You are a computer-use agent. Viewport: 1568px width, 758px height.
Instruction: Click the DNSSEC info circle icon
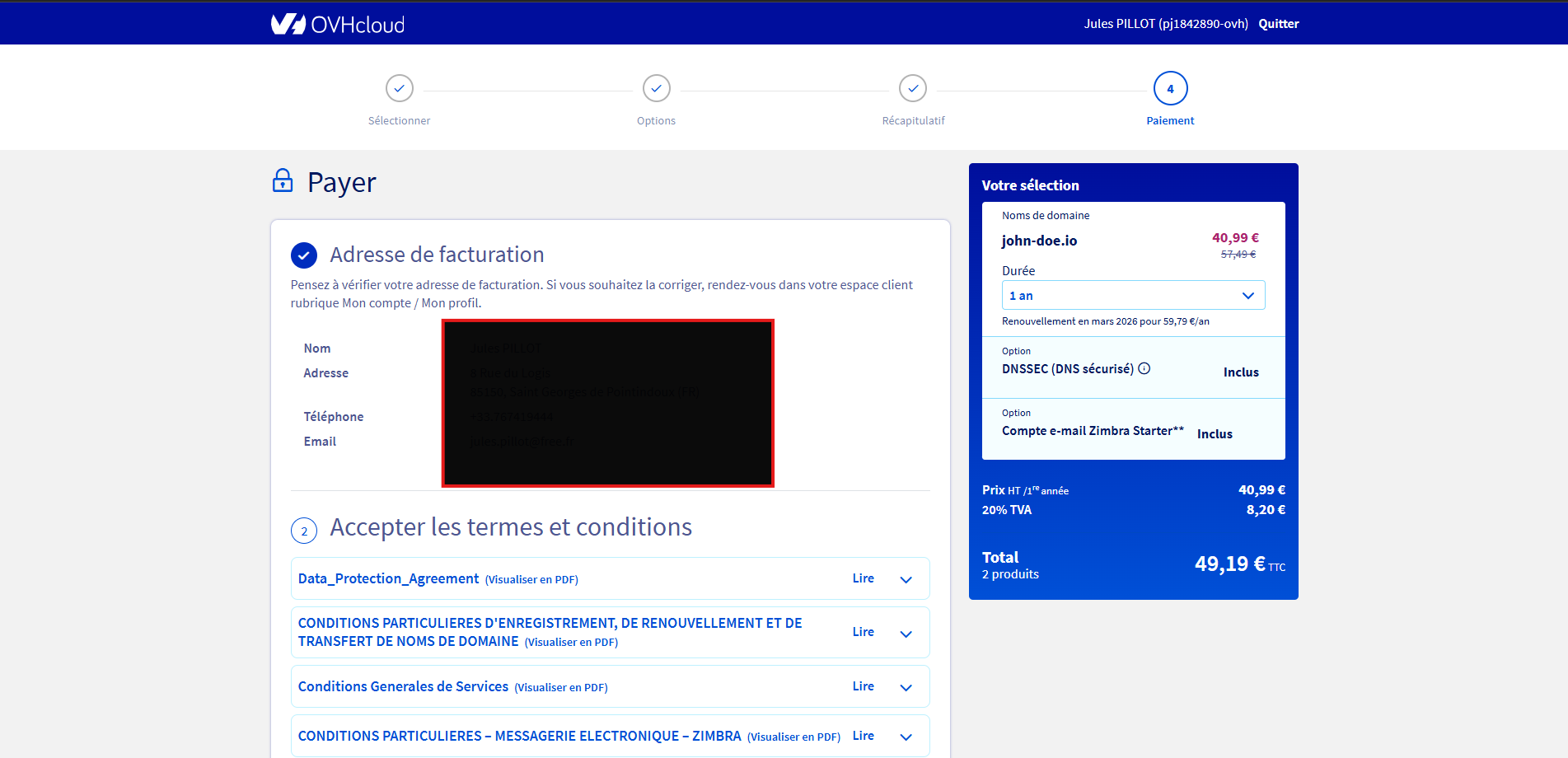(1144, 368)
